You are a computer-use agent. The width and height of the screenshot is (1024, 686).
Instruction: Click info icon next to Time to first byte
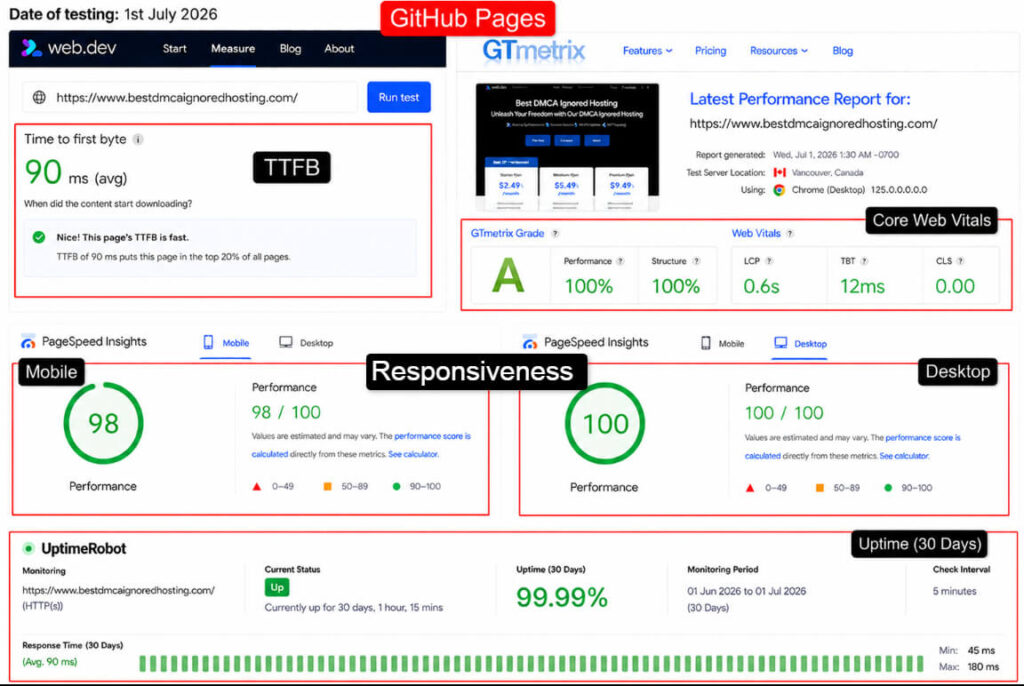click(x=138, y=139)
